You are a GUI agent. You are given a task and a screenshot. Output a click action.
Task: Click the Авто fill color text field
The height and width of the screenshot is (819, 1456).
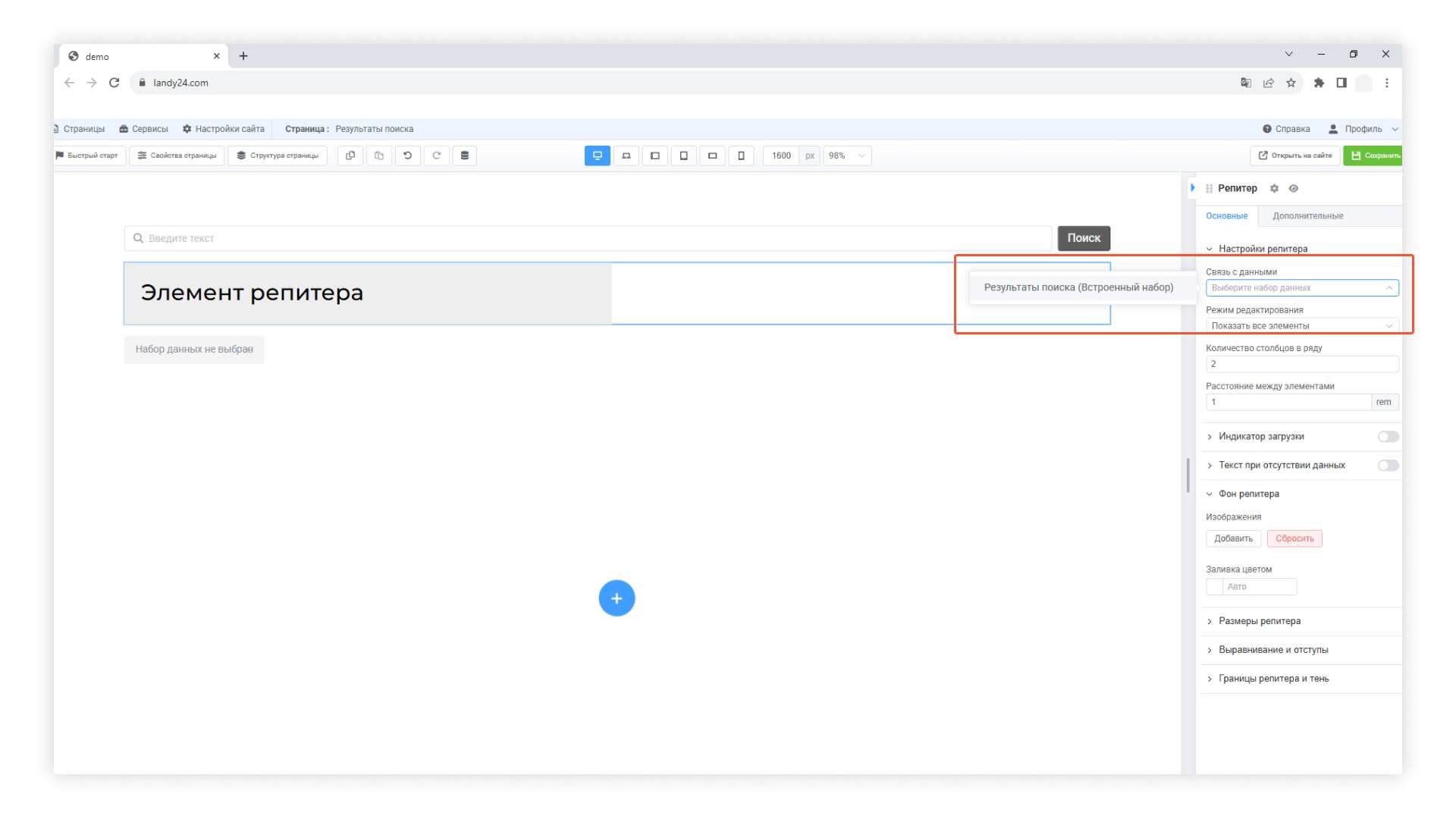coord(1260,587)
